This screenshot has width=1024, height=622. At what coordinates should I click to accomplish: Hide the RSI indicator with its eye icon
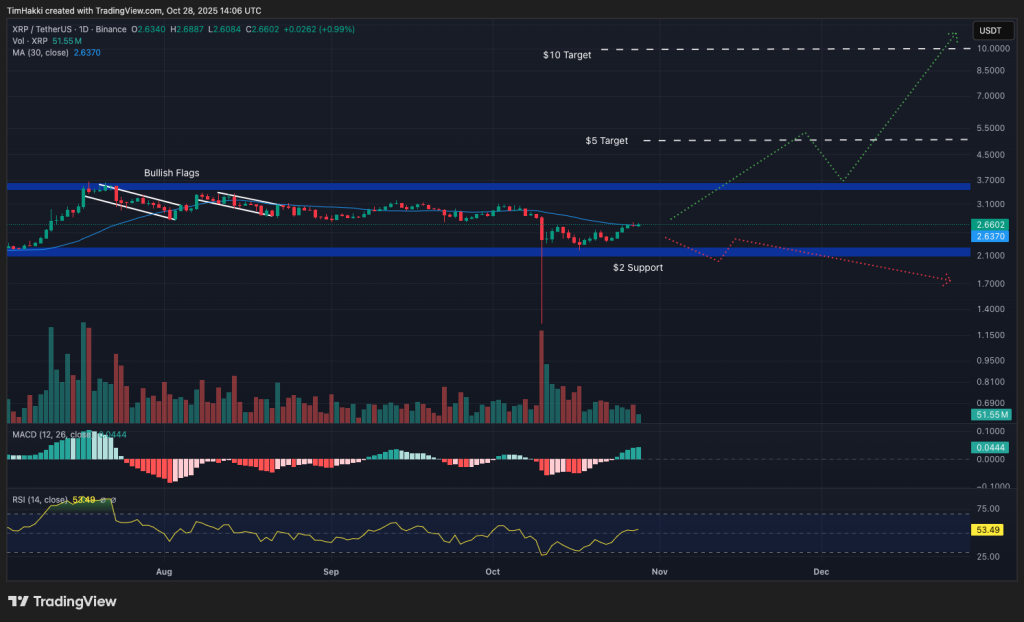click(101, 499)
